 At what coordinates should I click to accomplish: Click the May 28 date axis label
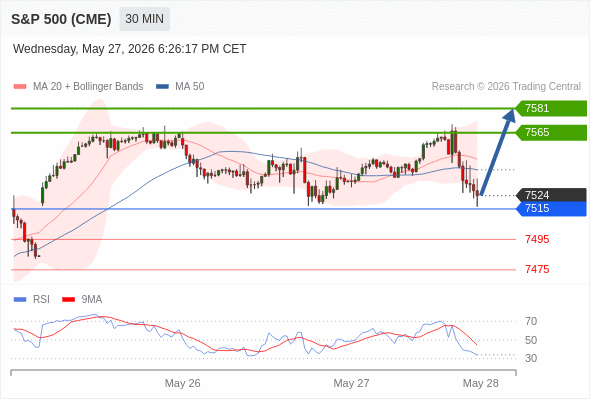click(481, 383)
